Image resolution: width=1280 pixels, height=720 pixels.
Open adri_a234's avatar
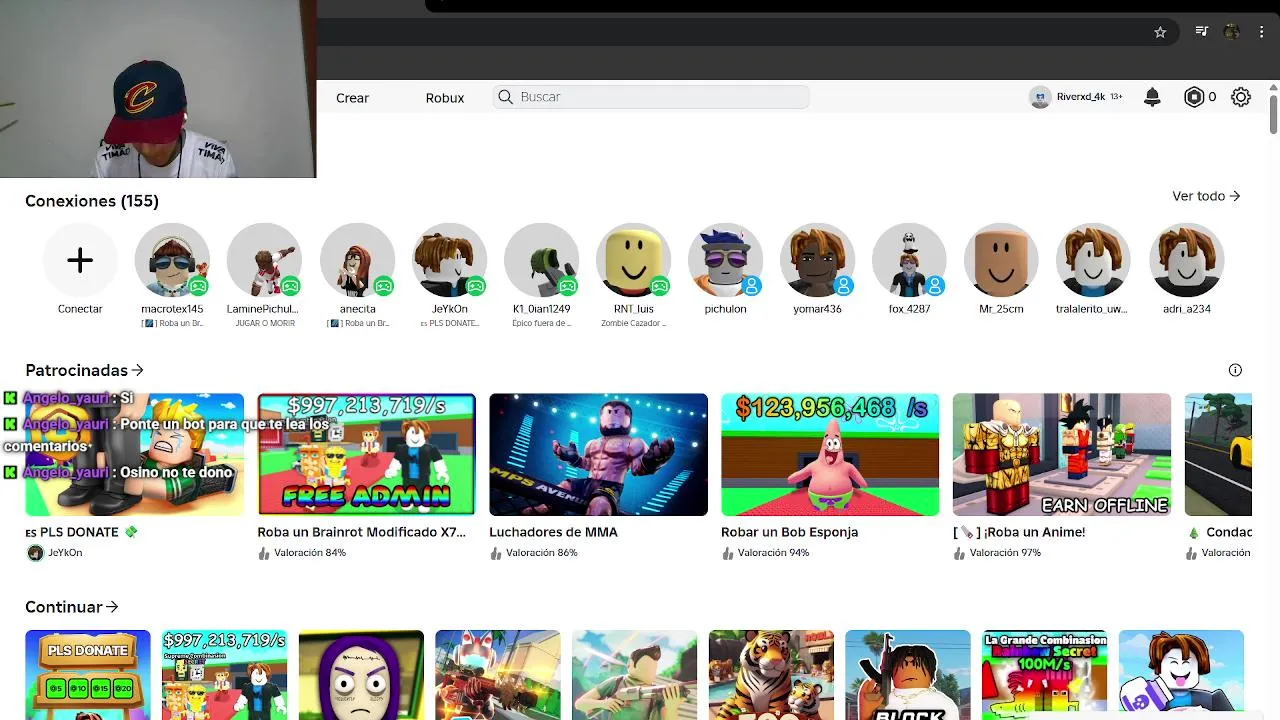(x=1186, y=260)
